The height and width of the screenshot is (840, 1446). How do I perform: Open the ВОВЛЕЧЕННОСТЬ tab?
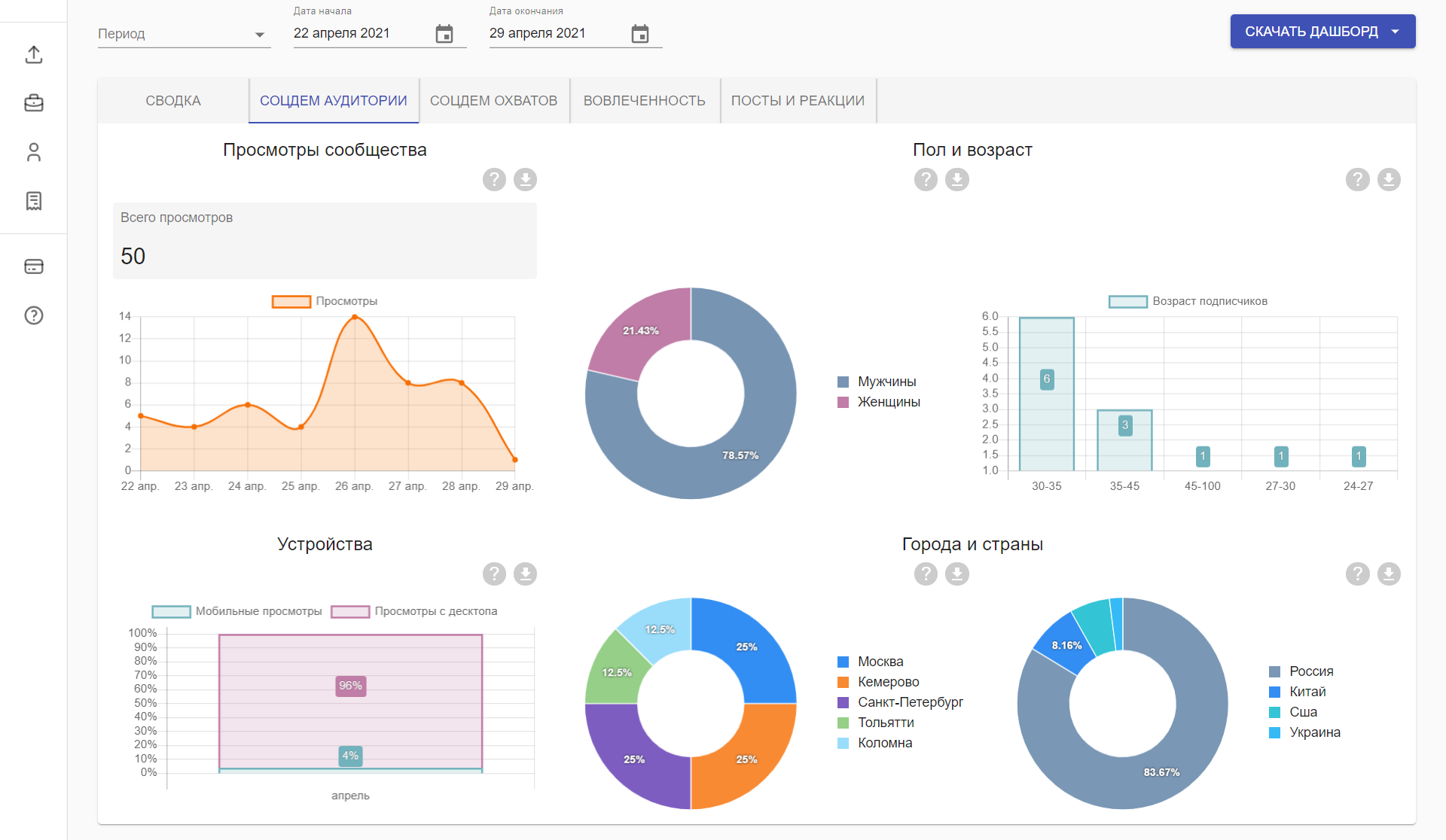pos(645,101)
